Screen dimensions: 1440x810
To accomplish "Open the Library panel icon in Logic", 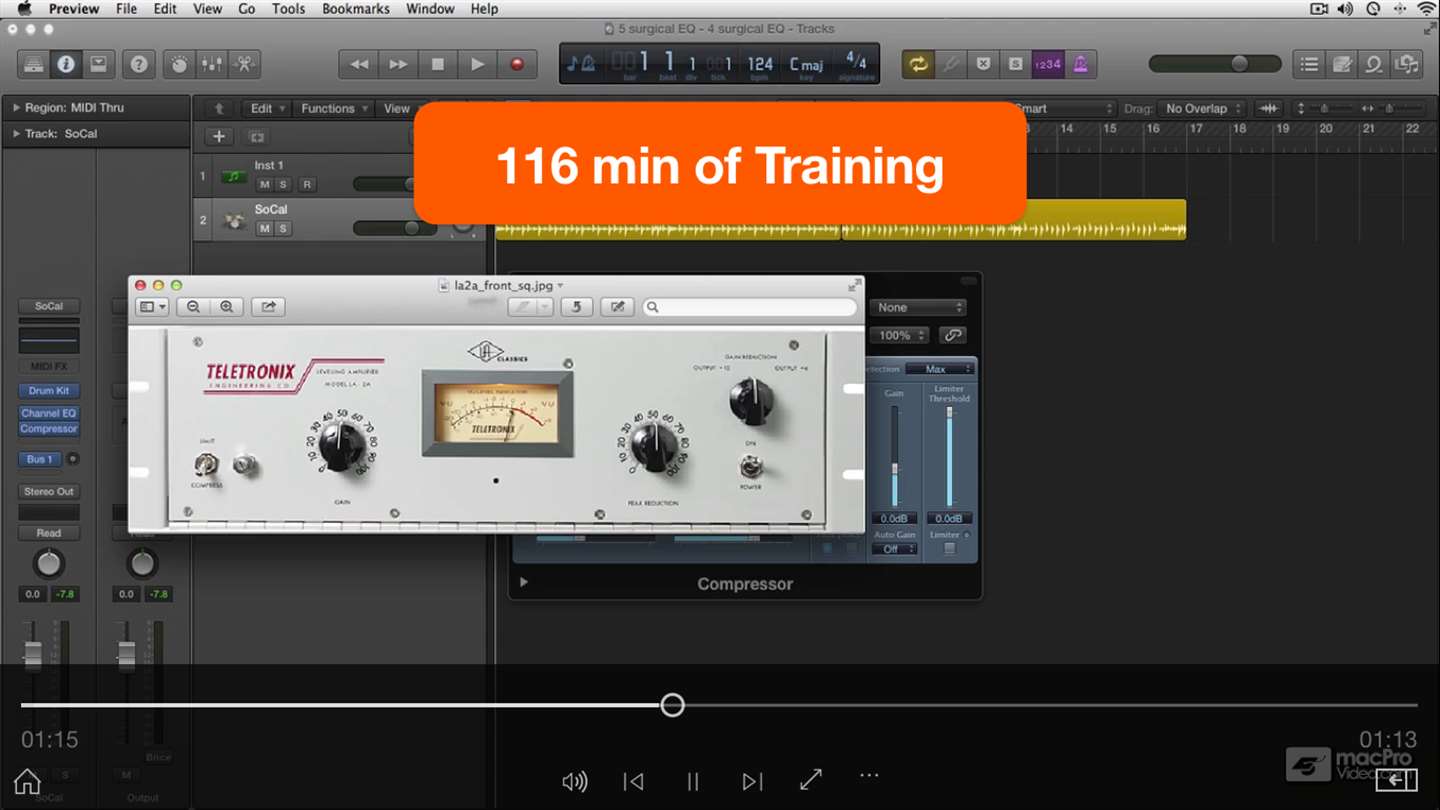I will coord(34,64).
